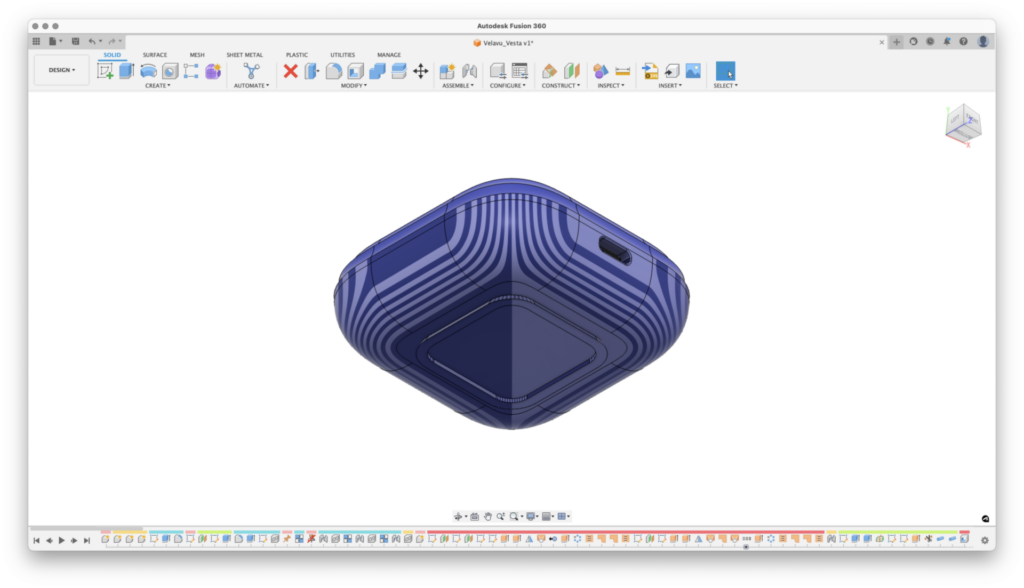Viewport: 1024px width, 588px height.
Task: Click the Measure tool in Inspect section
Action: pyautogui.click(x=622, y=70)
